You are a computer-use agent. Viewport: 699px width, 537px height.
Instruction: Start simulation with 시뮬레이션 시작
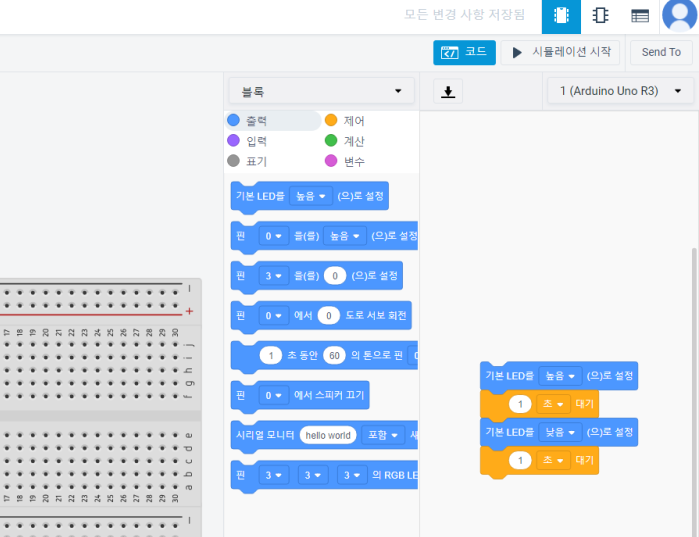pyautogui.click(x=560, y=52)
